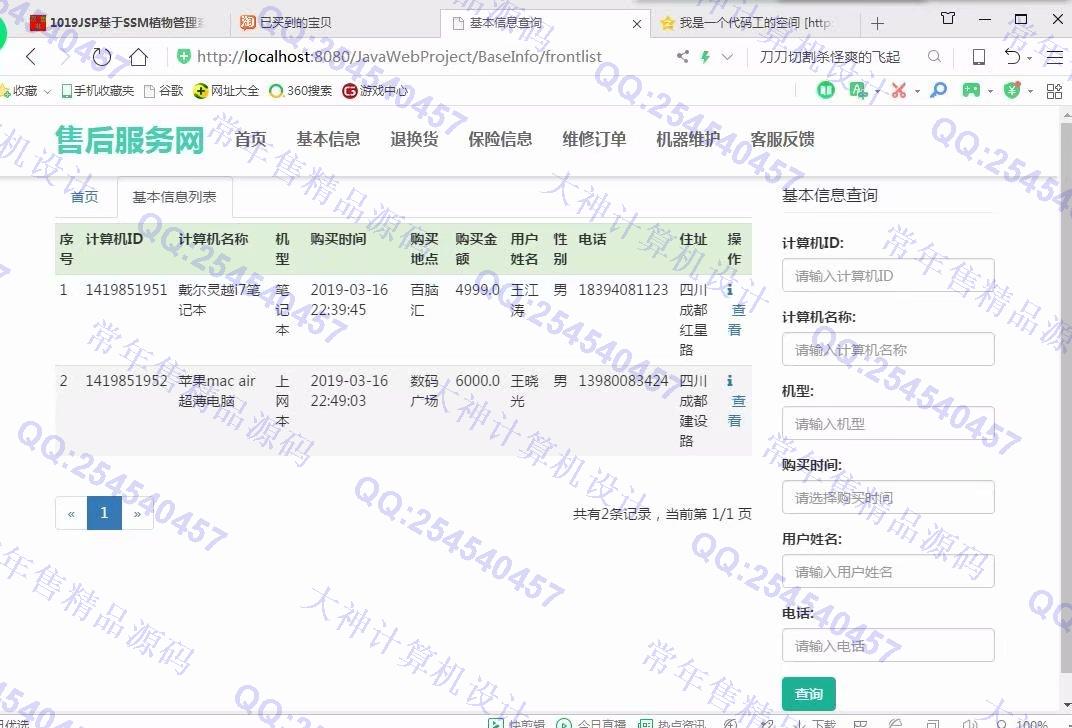Open the 360搜索 bookmark
Screen dimensions: 1072x728
301,90
